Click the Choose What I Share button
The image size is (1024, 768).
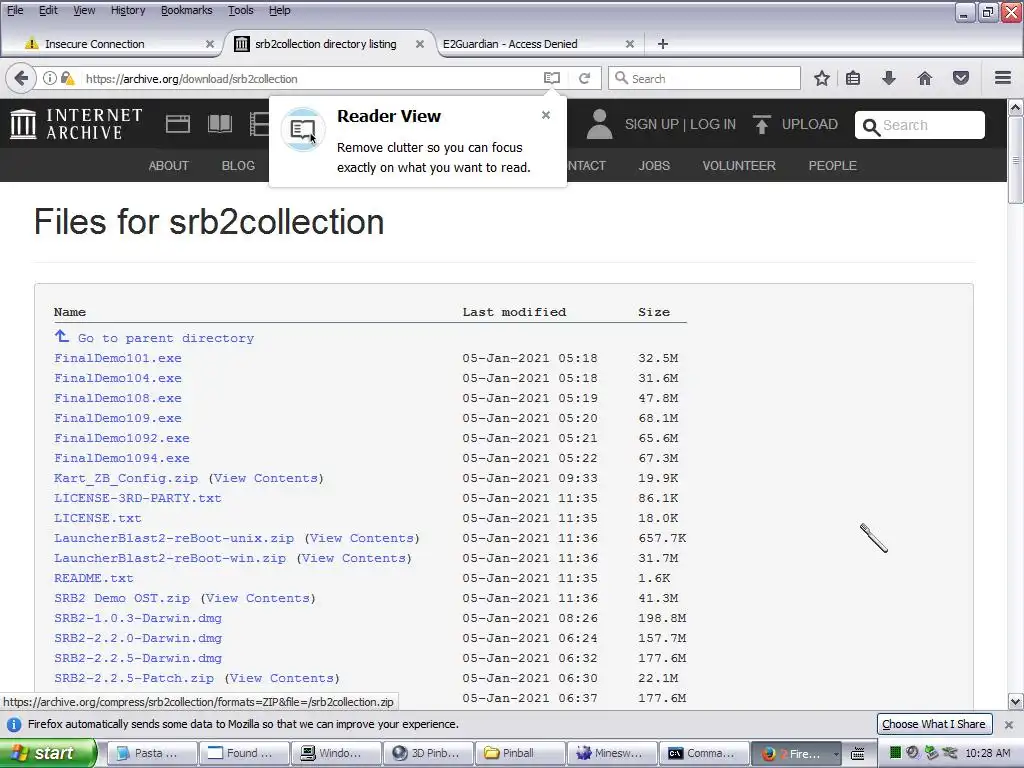point(934,724)
